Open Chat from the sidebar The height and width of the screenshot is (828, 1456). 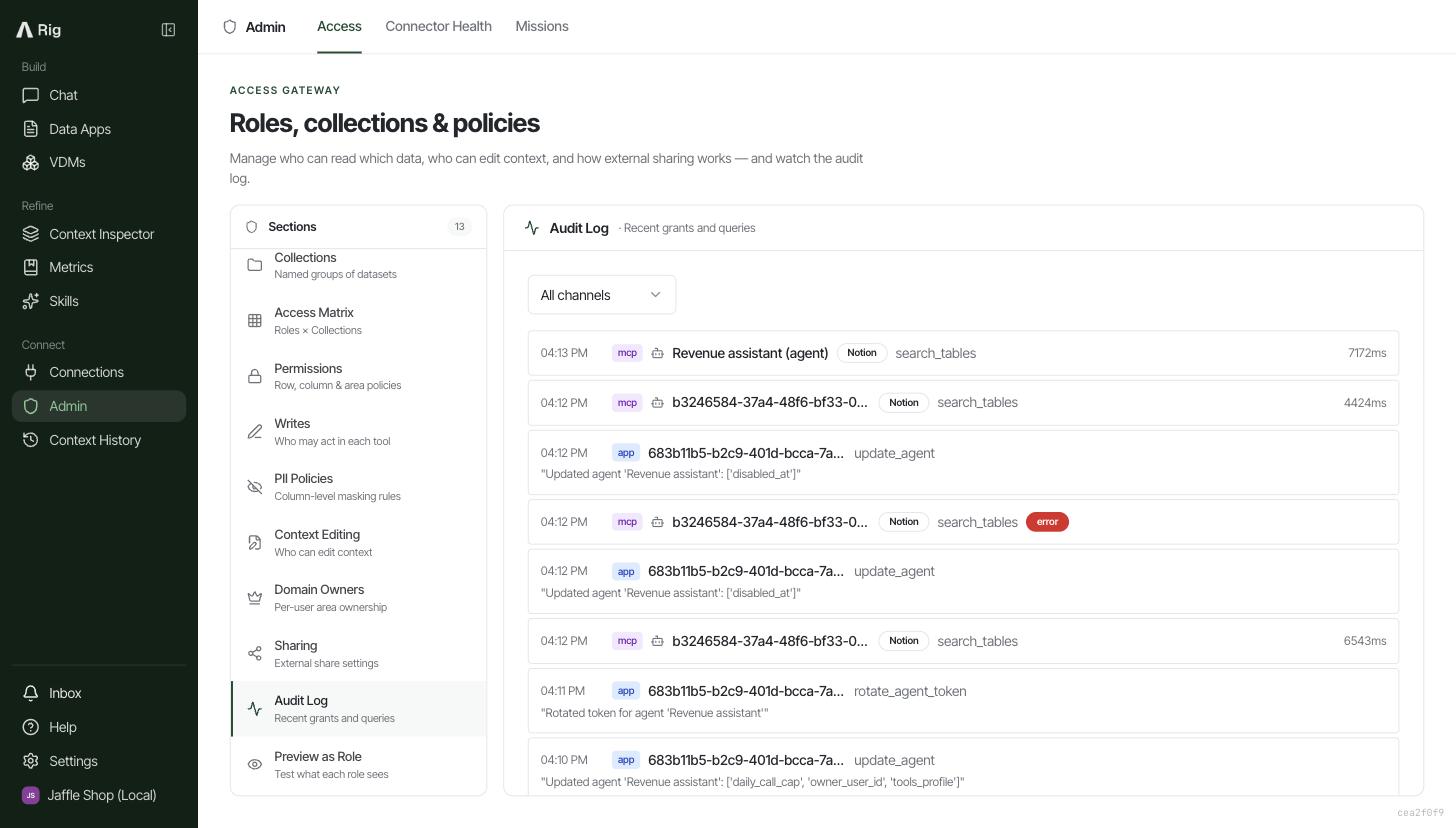click(99, 95)
